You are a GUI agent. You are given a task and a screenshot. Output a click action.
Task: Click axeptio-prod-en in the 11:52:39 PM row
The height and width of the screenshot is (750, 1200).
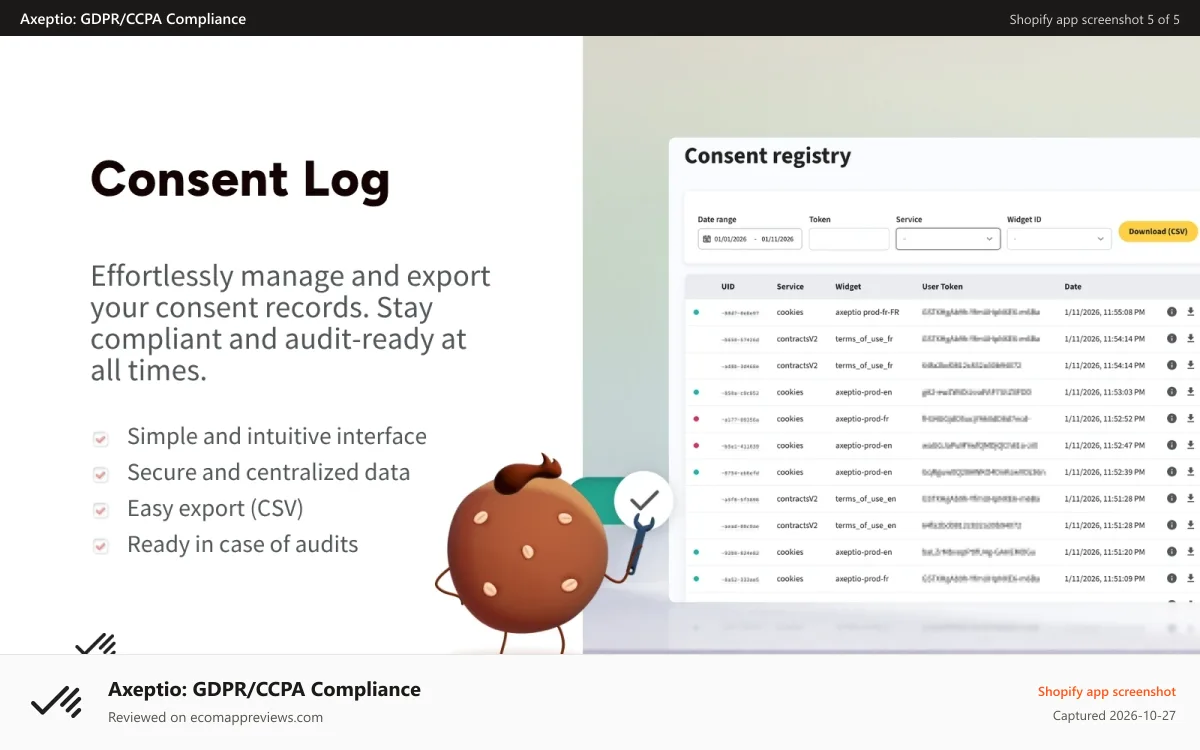coord(863,472)
